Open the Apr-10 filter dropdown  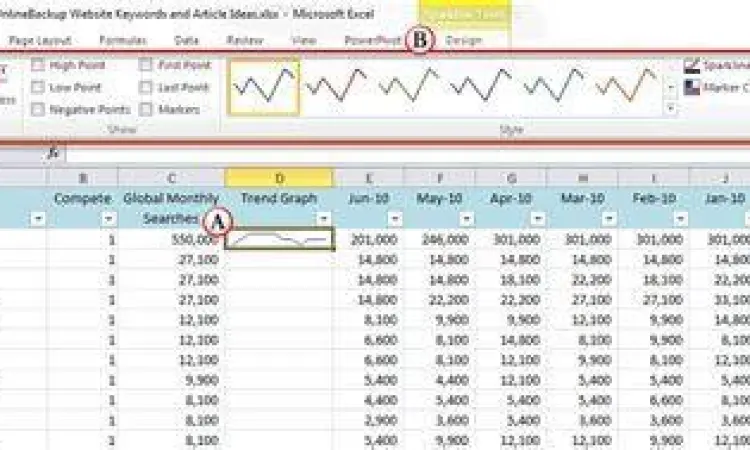(x=538, y=219)
